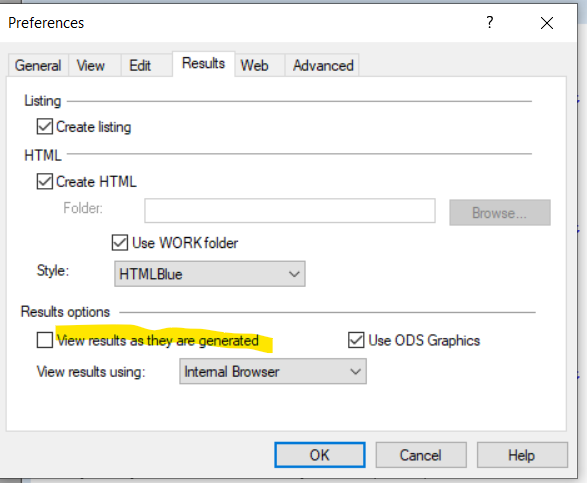587x483 pixels.
Task: Select the Results tab
Action: click(203, 64)
